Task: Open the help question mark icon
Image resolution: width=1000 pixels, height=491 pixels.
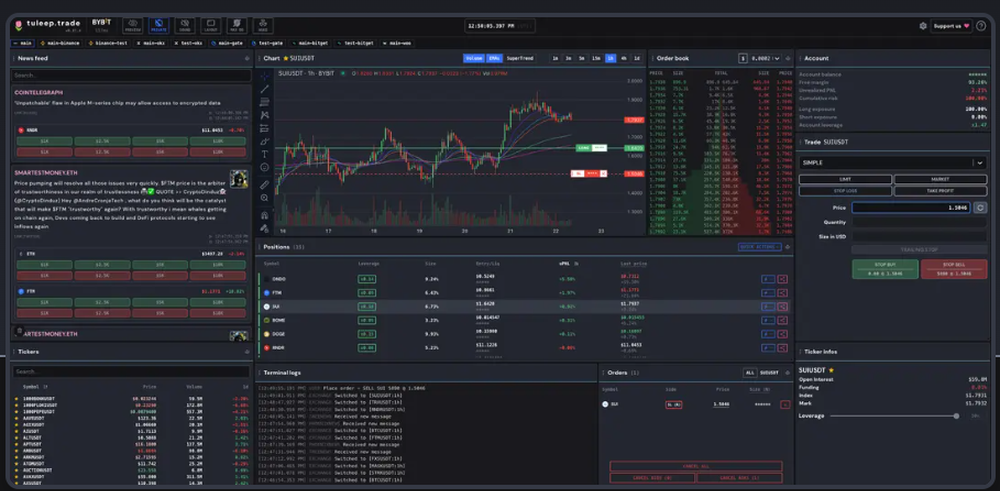Action: [981, 26]
